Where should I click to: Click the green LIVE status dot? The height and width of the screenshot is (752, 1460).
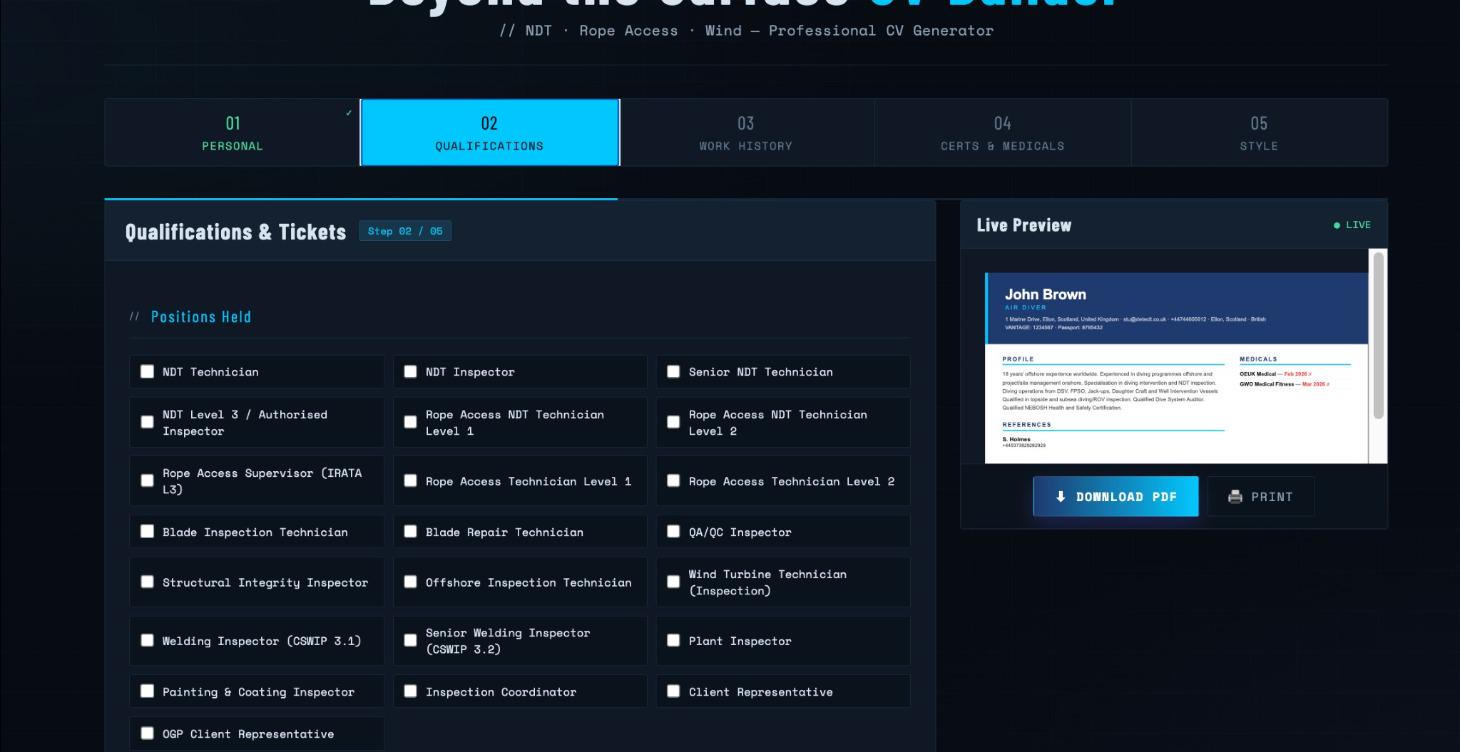(1337, 226)
